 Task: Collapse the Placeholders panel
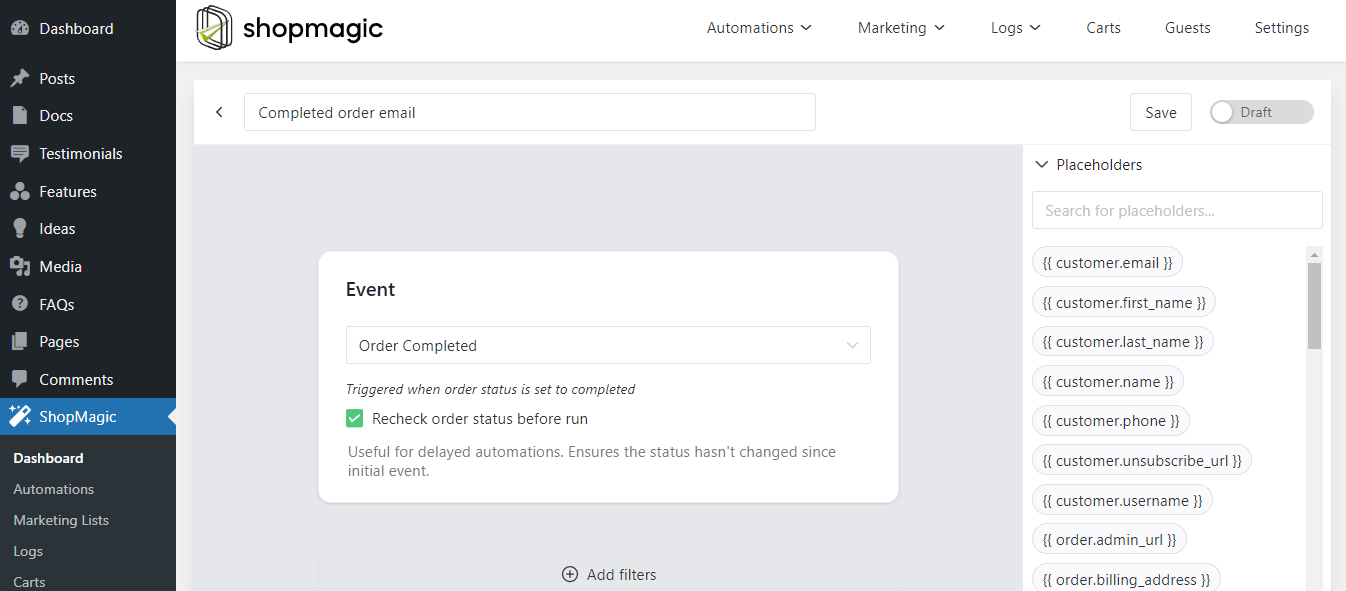pyautogui.click(x=1041, y=165)
